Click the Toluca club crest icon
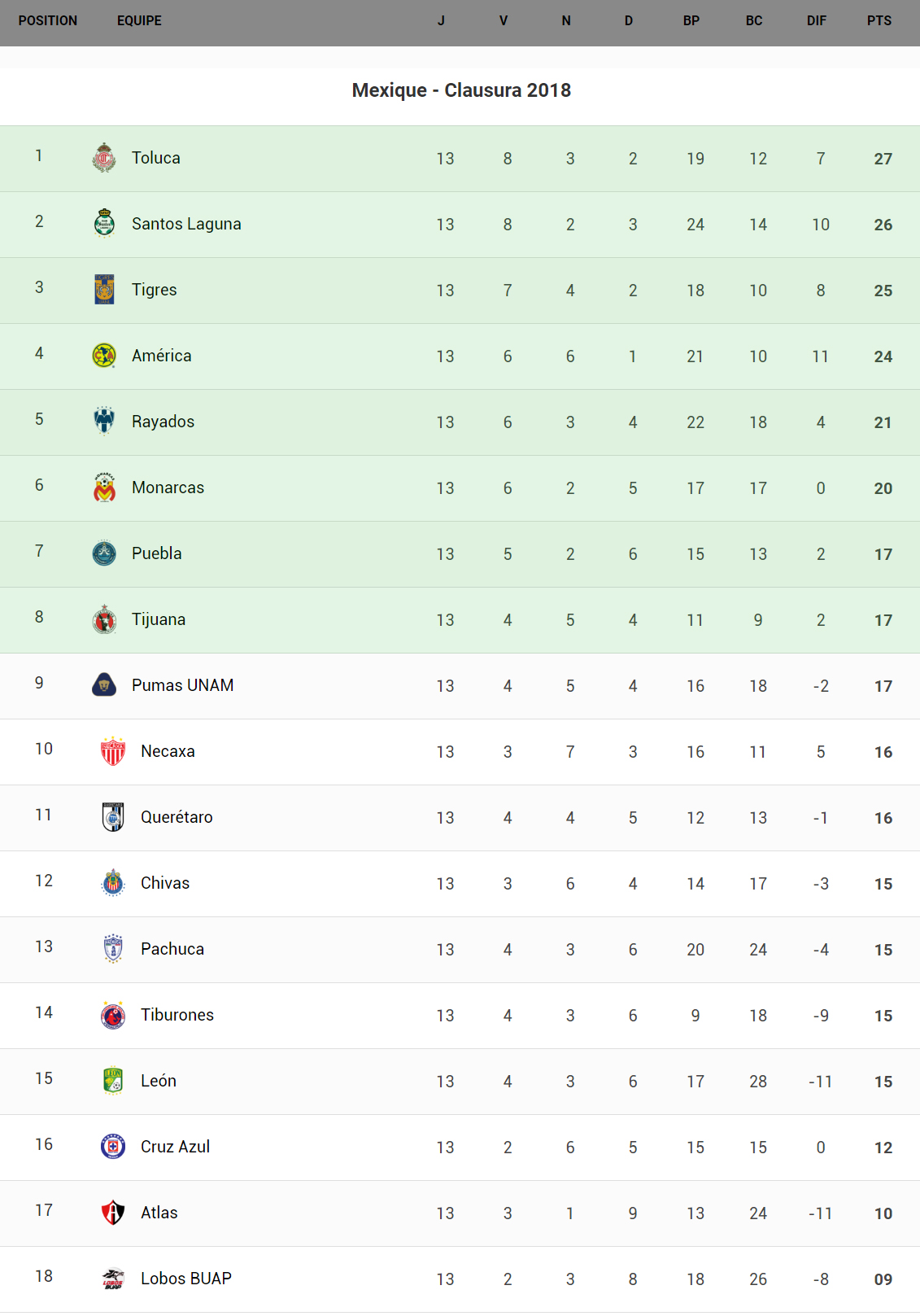 coord(104,158)
